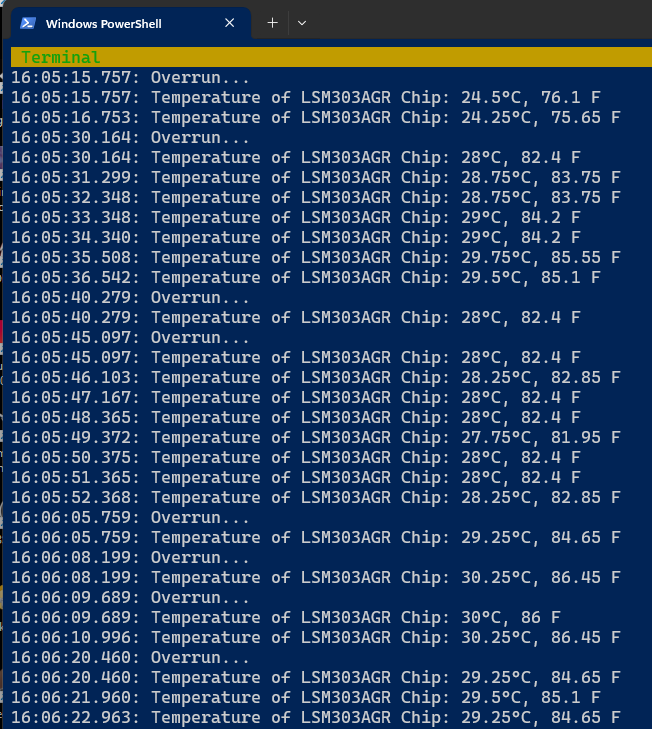Click the Overrun line at 16:06:20.460
This screenshot has height=729, width=652.
130,657
